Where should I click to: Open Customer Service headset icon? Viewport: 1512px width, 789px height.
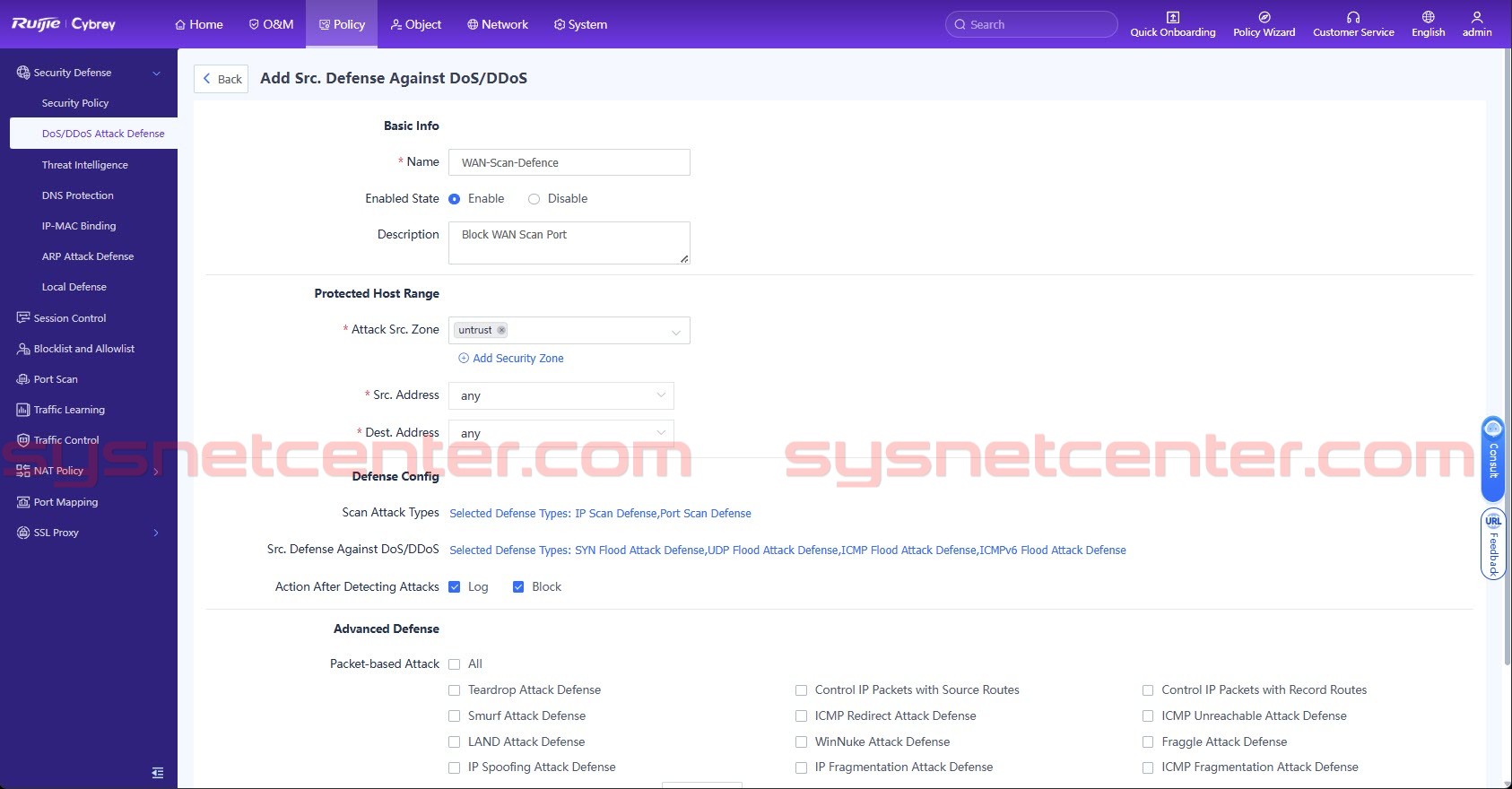point(1353,17)
